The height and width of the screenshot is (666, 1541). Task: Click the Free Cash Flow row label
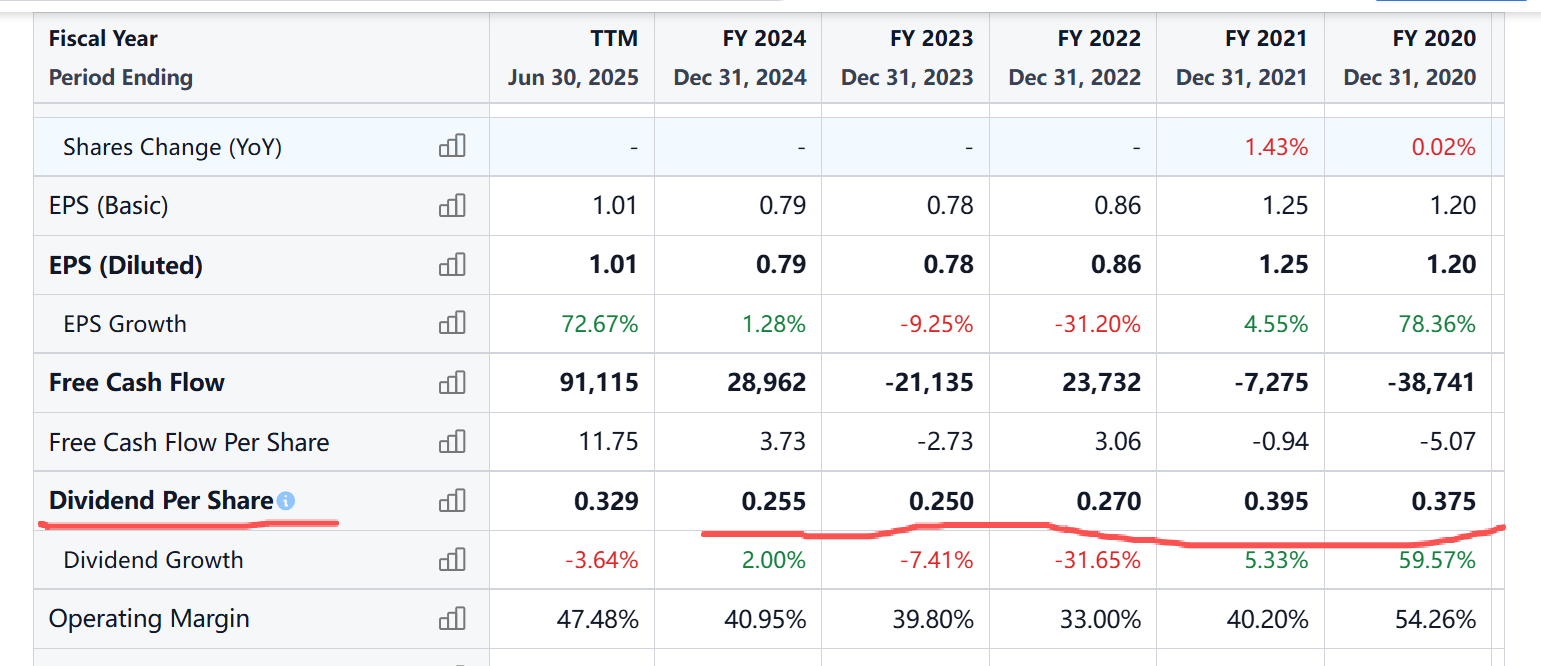(x=137, y=382)
